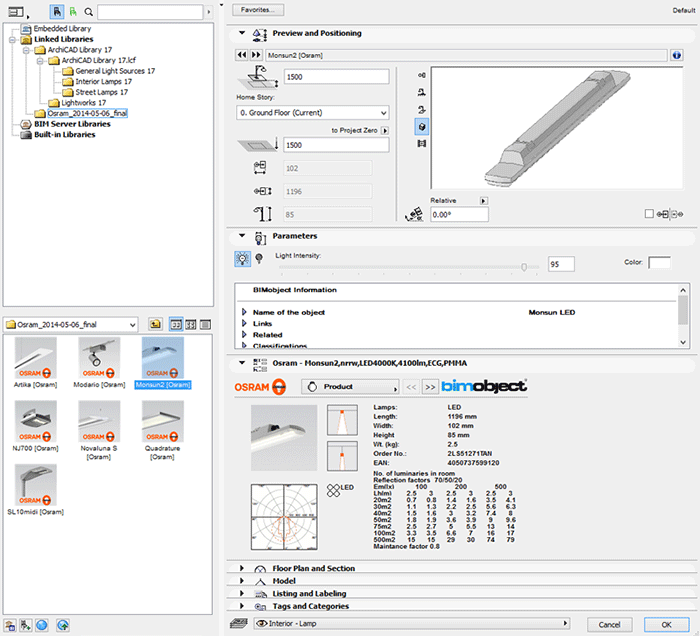700x636 pixels.
Task: Select the find library parts green icon
Action: pyautogui.click(x=73, y=12)
